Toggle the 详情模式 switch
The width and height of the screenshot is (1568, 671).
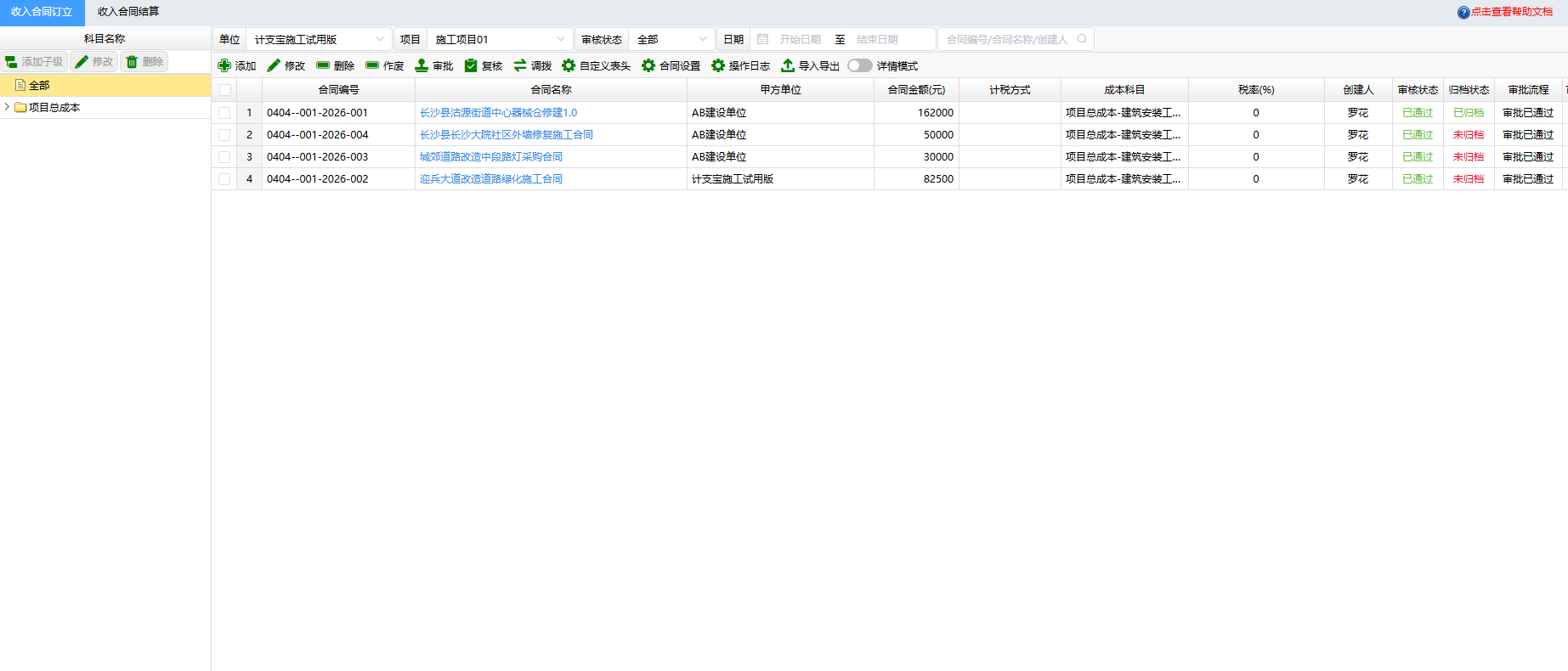[859, 65]
